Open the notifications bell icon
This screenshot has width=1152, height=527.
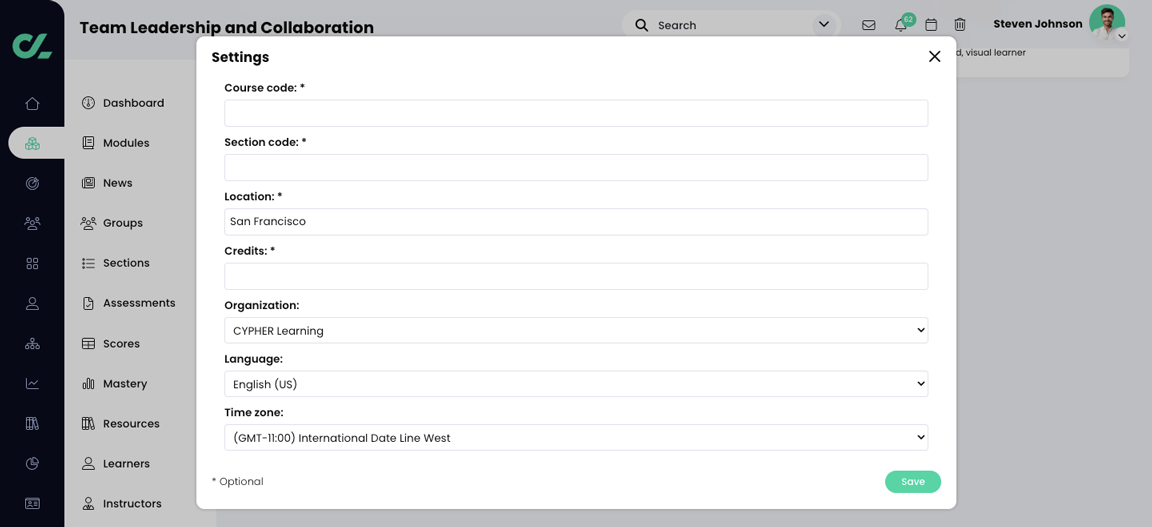tap(901, 25)
